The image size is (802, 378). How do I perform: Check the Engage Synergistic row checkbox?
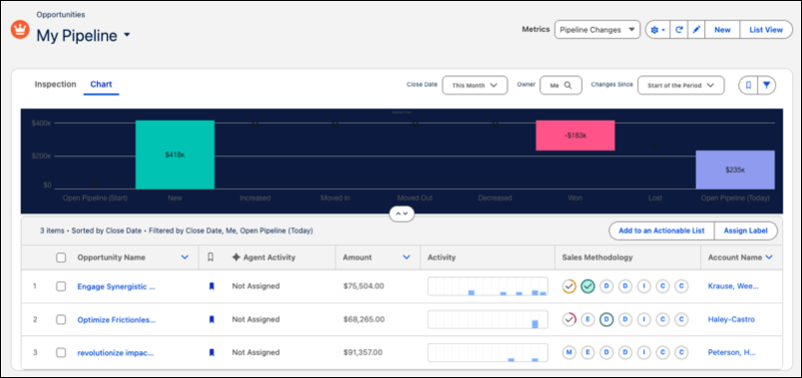(x=61, y=286)
